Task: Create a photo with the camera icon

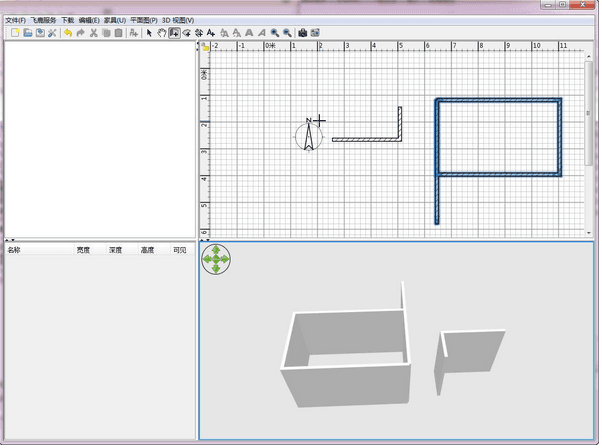Action: point(302,33)
